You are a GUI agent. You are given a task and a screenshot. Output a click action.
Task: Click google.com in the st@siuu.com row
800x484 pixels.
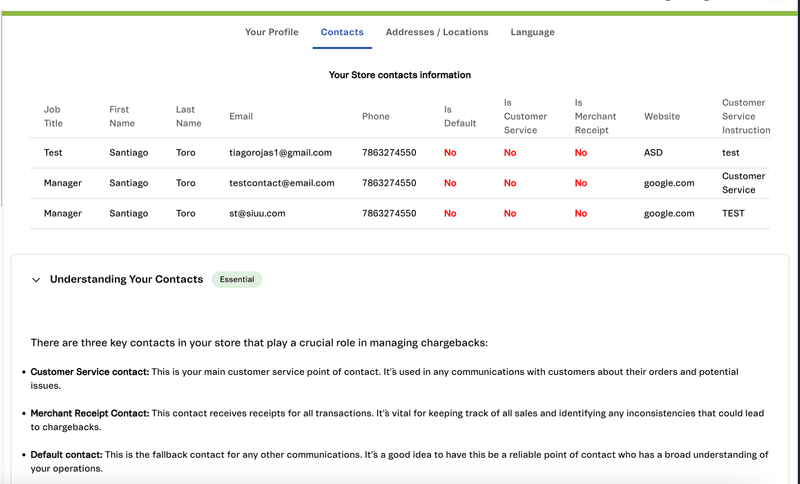tap(669, 213)
